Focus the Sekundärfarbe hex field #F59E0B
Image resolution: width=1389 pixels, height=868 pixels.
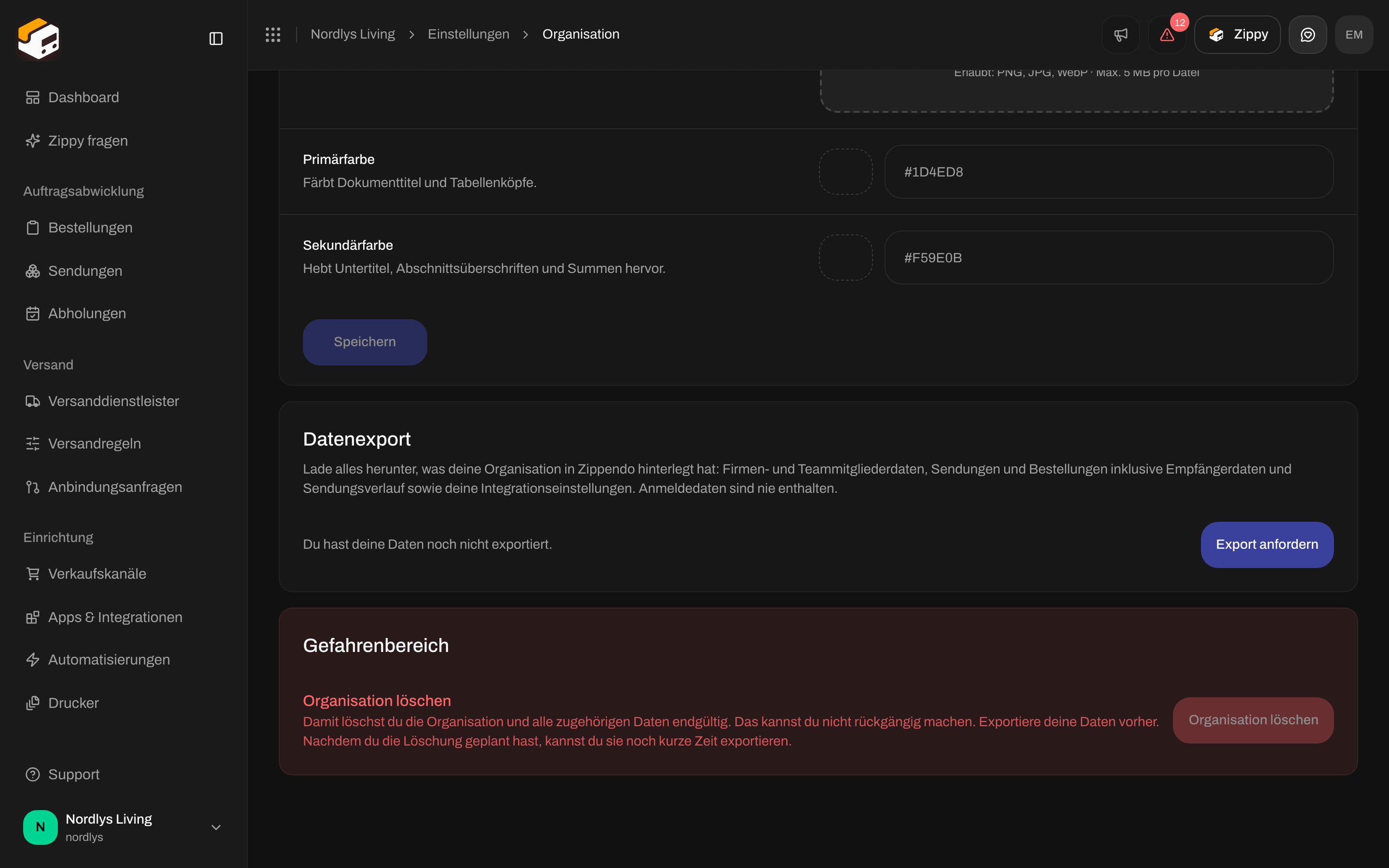point(1109,257)
